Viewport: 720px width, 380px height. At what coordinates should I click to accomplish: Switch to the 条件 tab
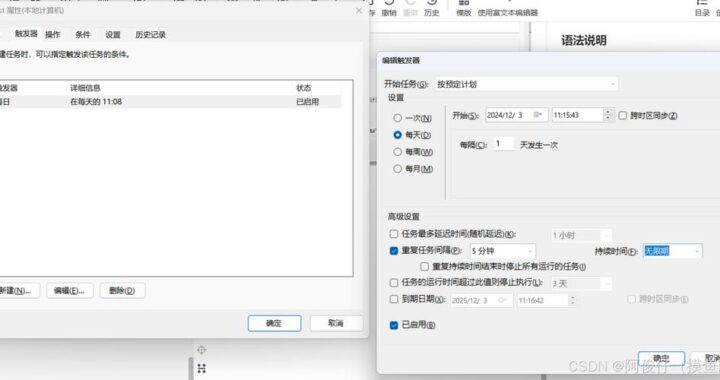(x=83, y=34)
